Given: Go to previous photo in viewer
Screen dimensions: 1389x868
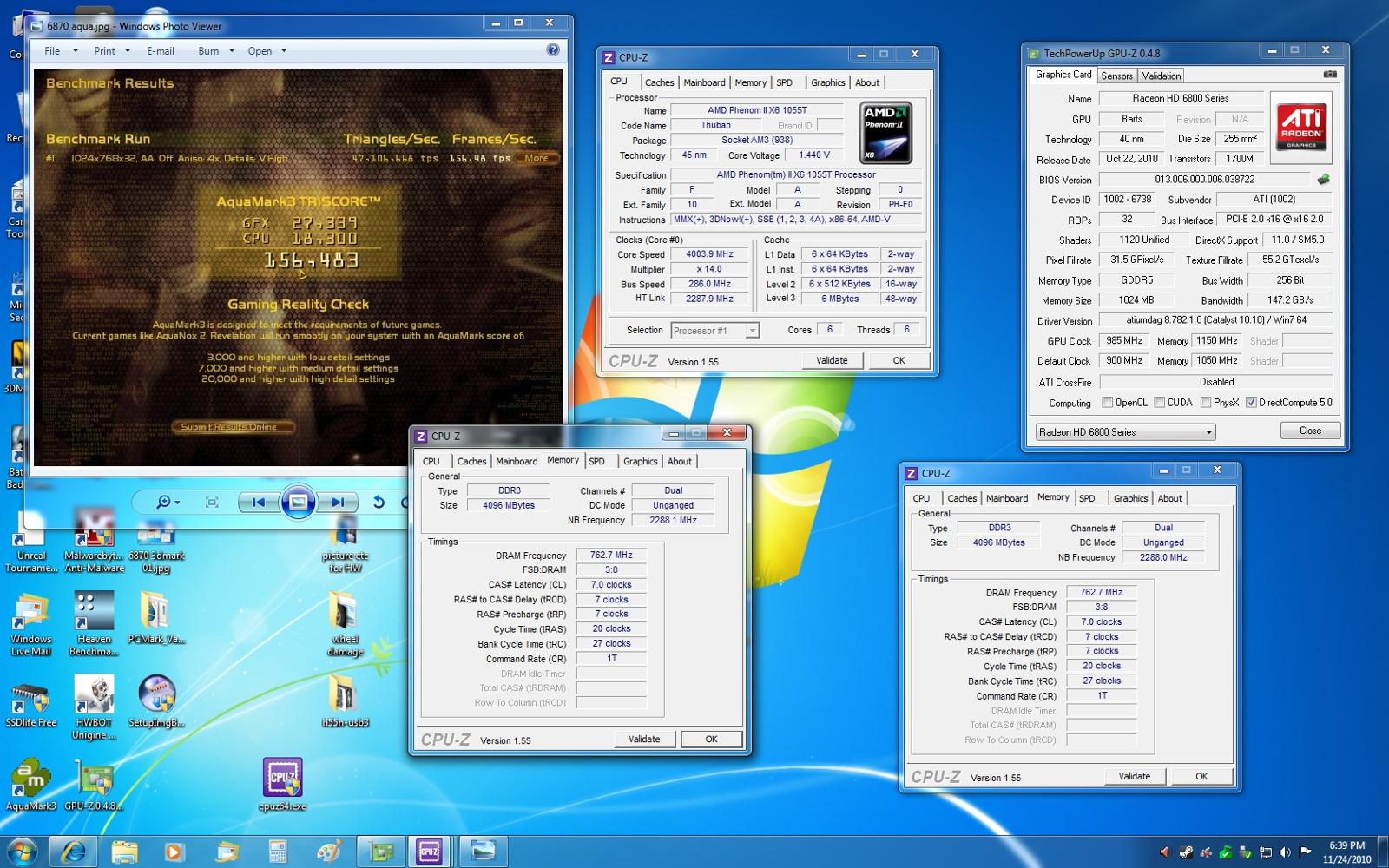Looking at the screenshot, I should click(258, 502).
